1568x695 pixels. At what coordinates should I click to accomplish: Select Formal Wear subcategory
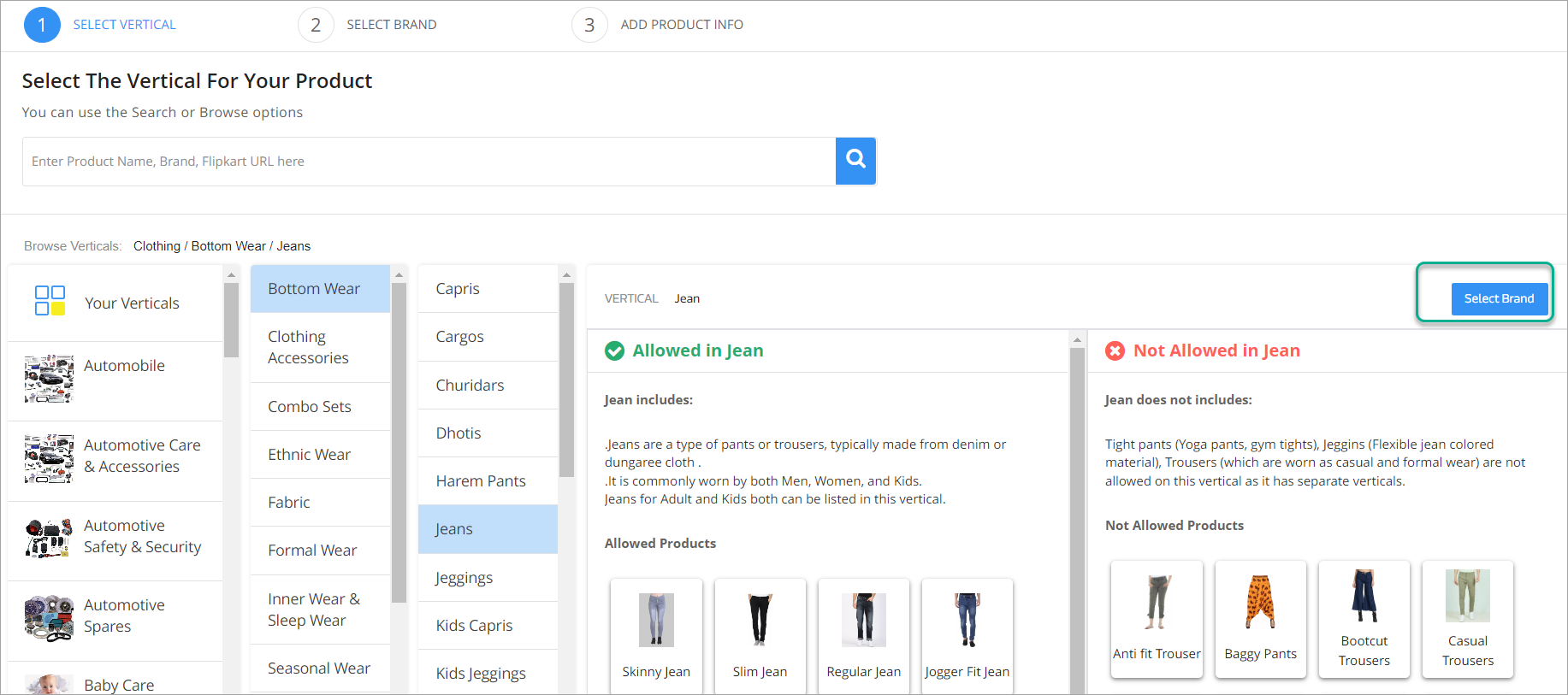(320, 551)
